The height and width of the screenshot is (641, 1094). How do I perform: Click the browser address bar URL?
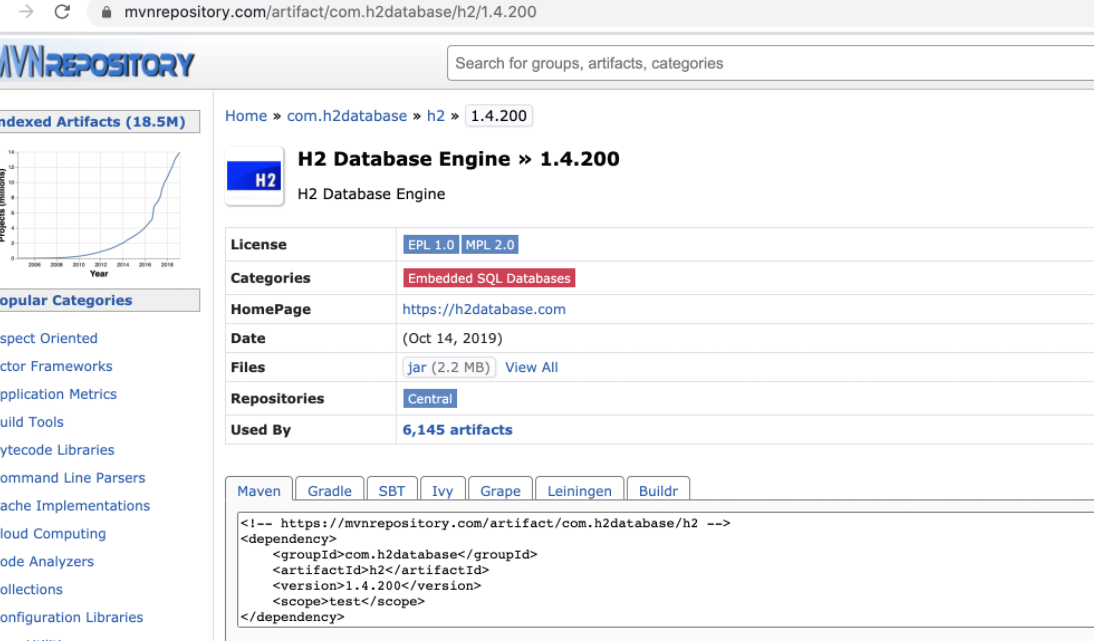pos(330,13)
